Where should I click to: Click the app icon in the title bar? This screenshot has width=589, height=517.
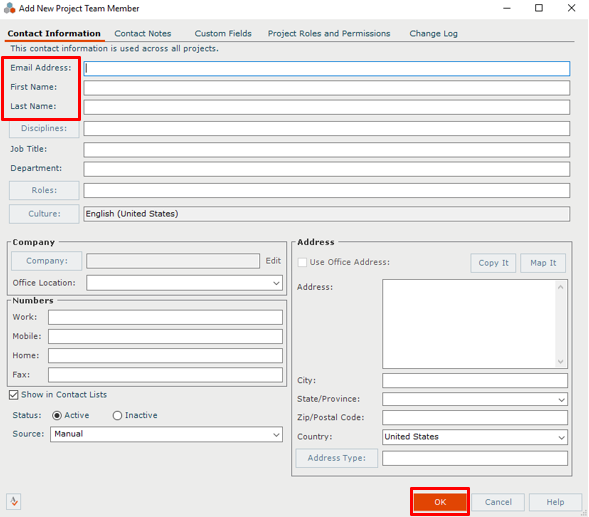pyautogui.click(x=9, y=8)
